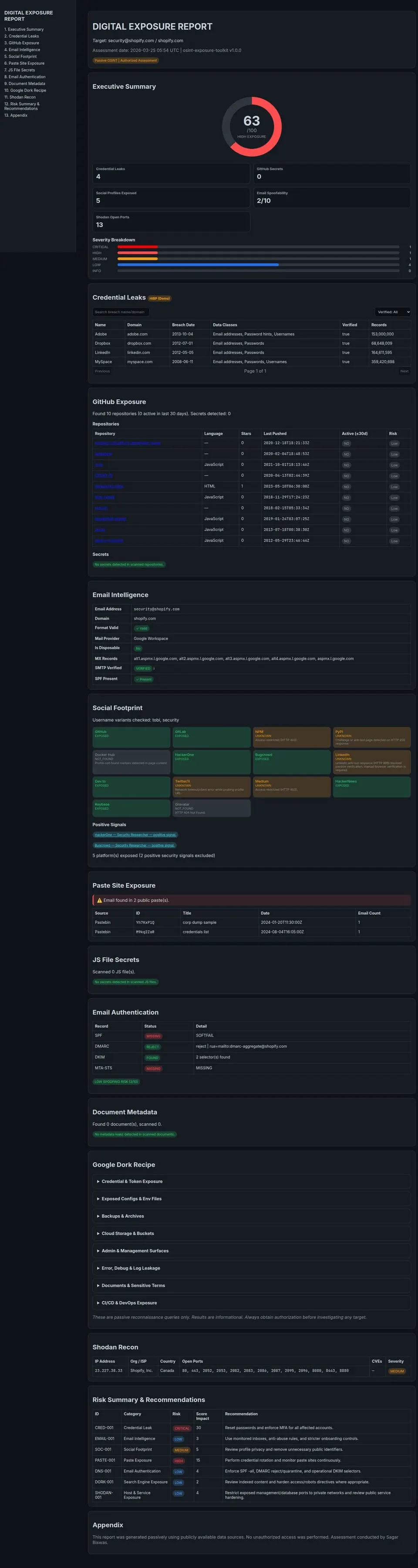
Task: Go to Previous page of credential leaks
Action: click(x=102, y=371)
